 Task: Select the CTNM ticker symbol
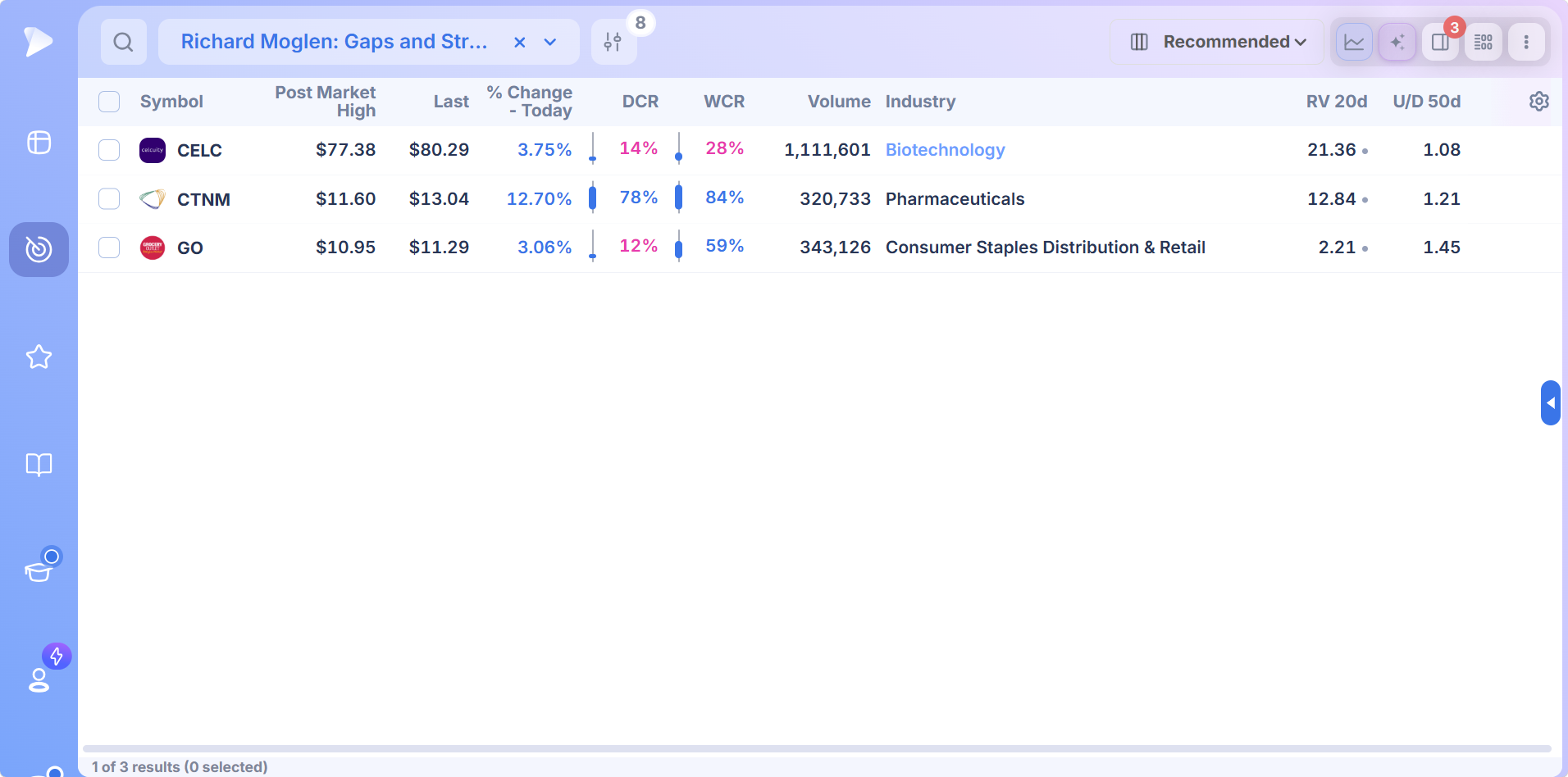coord(203,200)
